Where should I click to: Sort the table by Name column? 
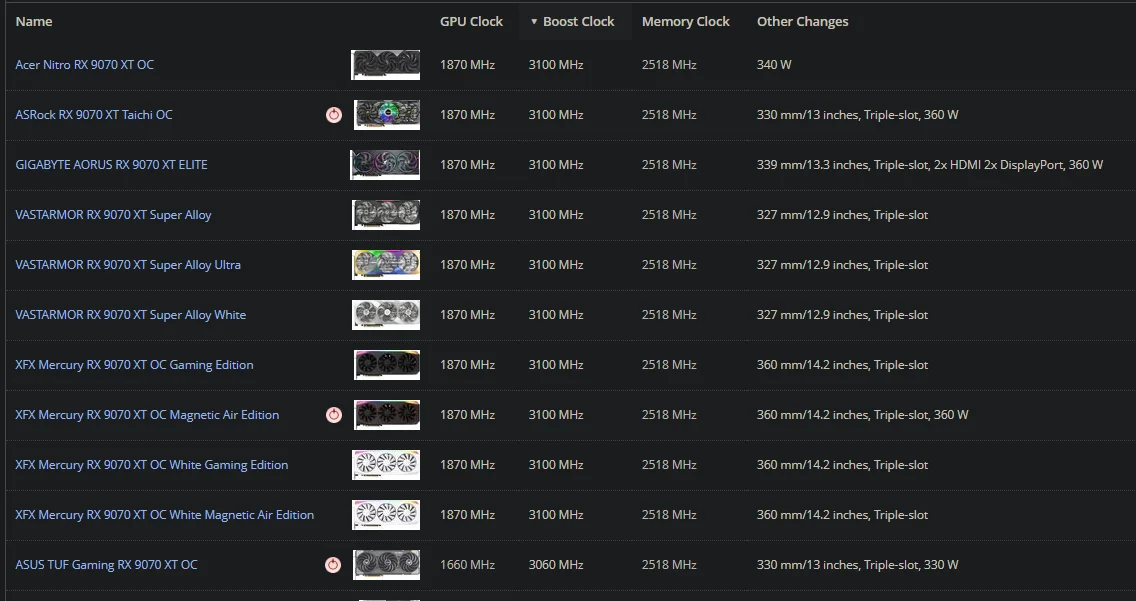pos(34,21)
